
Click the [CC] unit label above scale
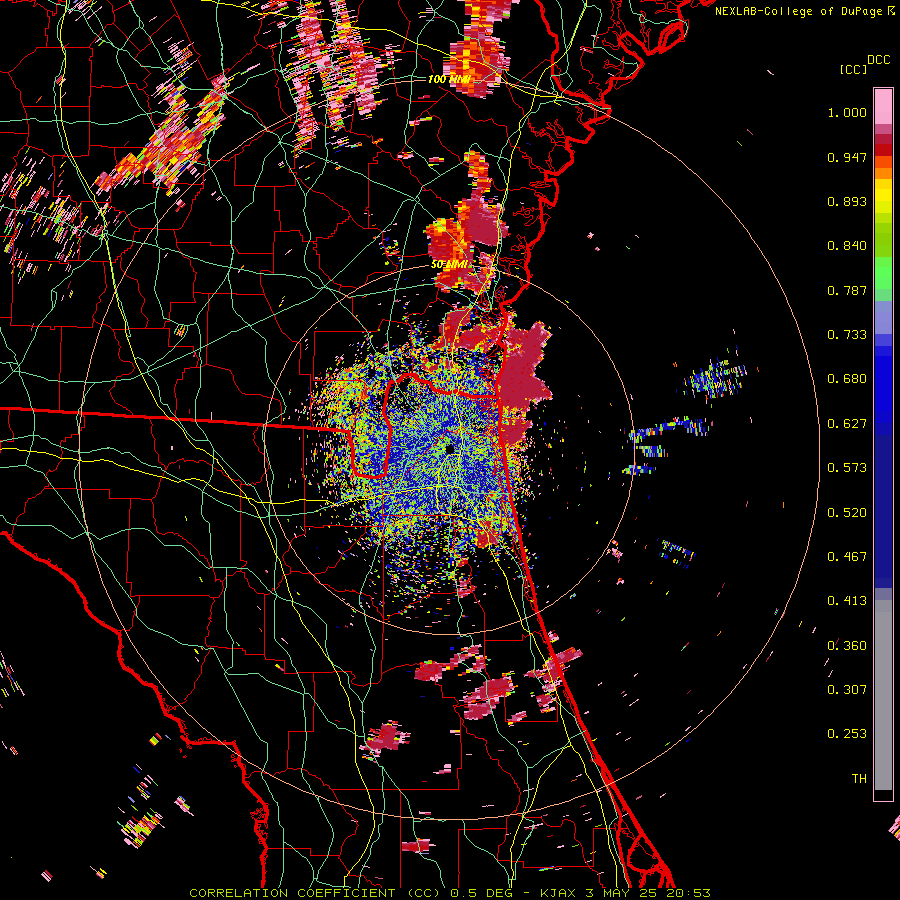[x=853, y=69]
